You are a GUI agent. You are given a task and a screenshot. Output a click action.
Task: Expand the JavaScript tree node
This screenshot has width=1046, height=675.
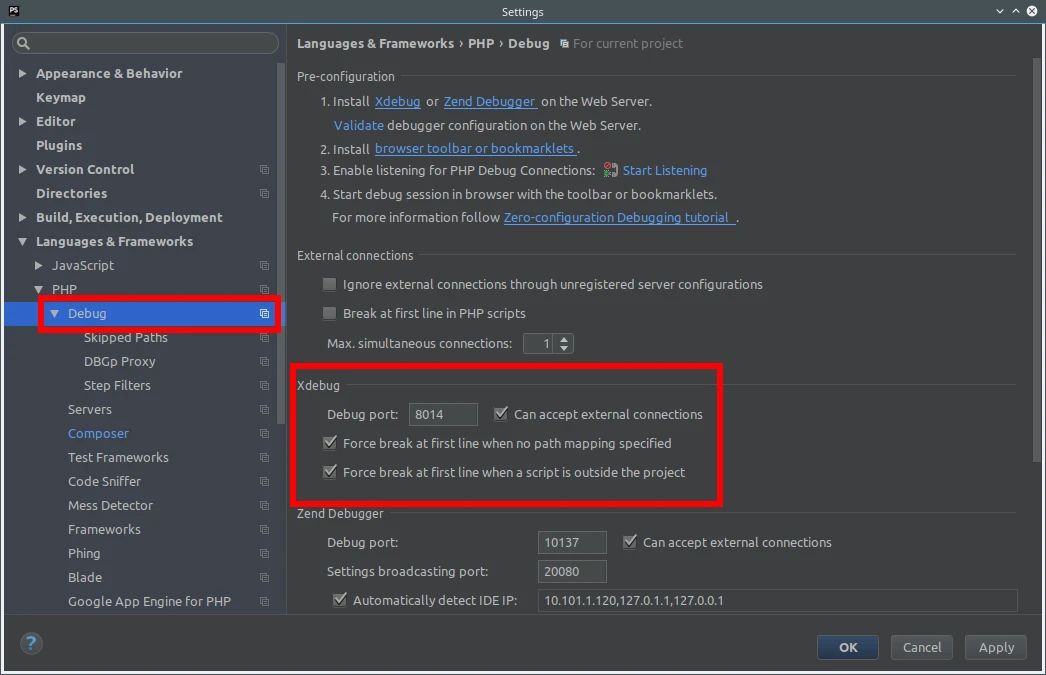(x=39, y=266)
